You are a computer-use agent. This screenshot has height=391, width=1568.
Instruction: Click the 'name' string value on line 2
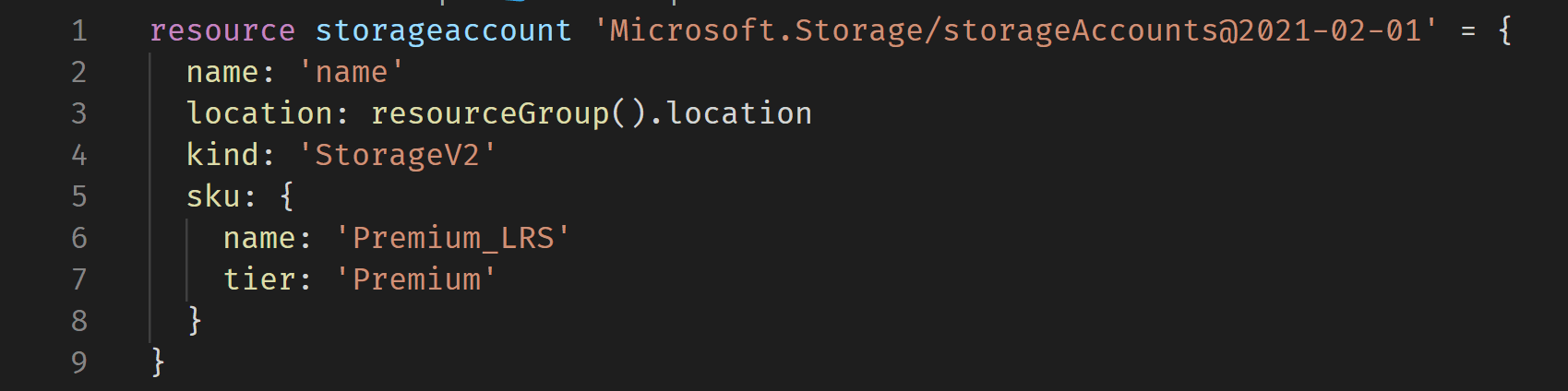(352, 72)
